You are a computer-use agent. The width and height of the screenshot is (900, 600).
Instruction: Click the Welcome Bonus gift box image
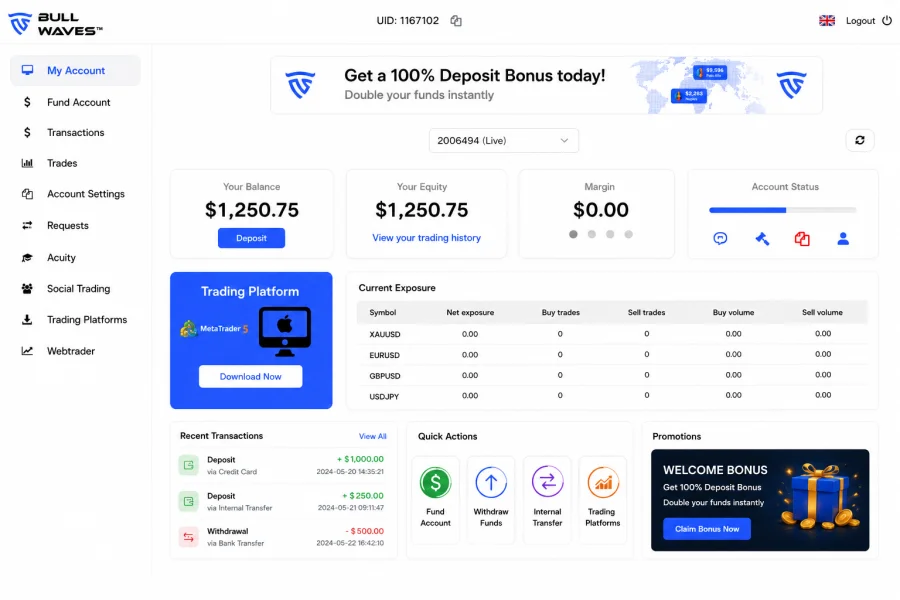[819, 496]
